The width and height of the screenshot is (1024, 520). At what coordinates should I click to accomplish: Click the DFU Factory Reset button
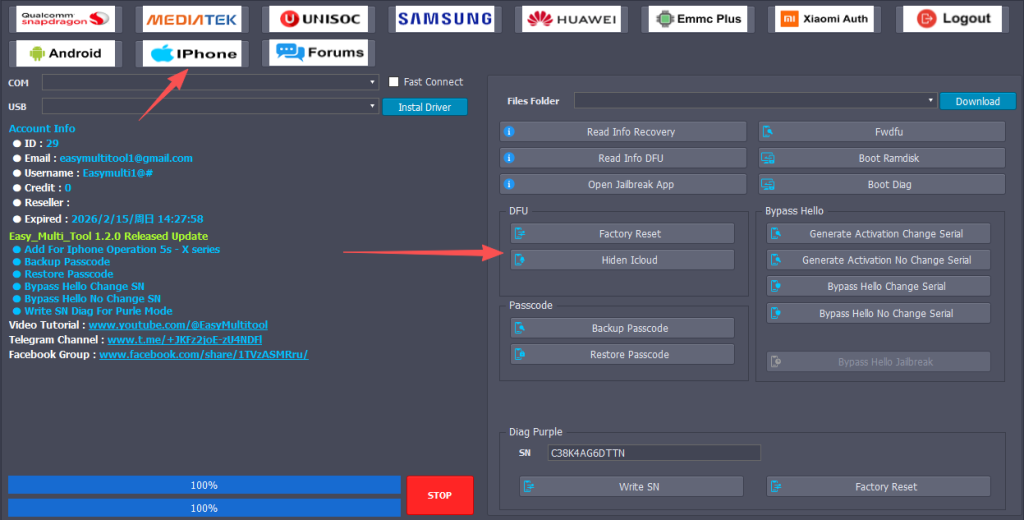point(622,234)
